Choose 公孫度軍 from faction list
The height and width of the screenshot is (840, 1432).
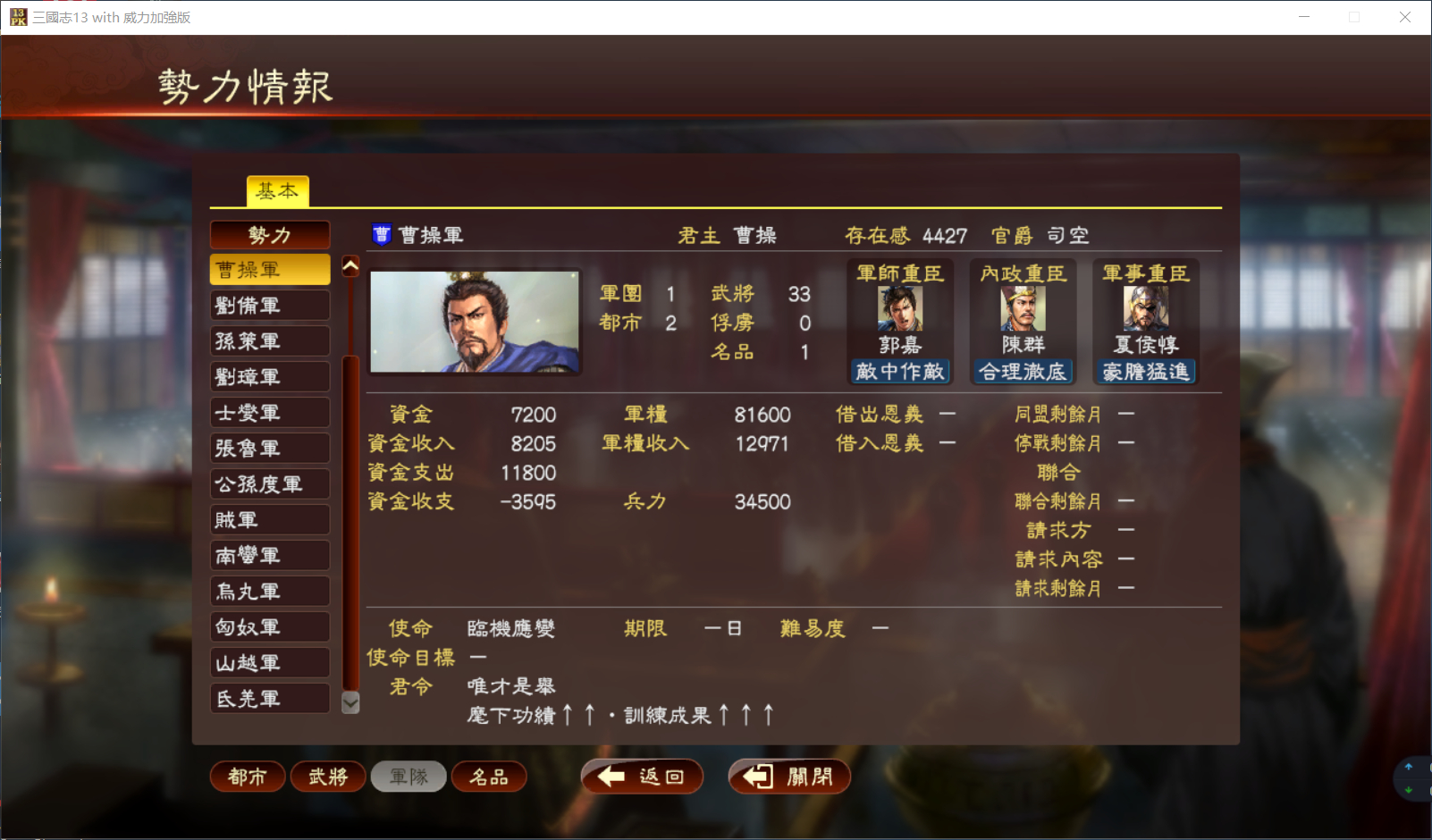270,484
